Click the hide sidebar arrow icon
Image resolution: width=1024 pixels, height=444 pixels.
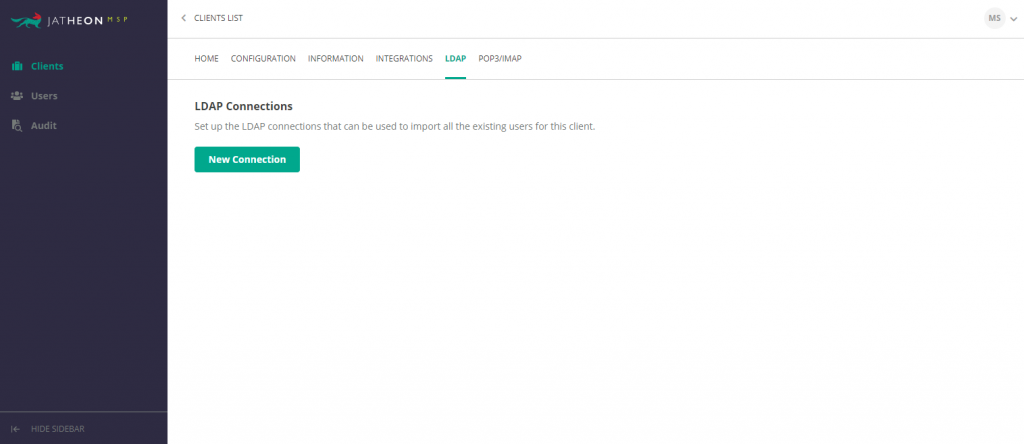pos(15,429)
